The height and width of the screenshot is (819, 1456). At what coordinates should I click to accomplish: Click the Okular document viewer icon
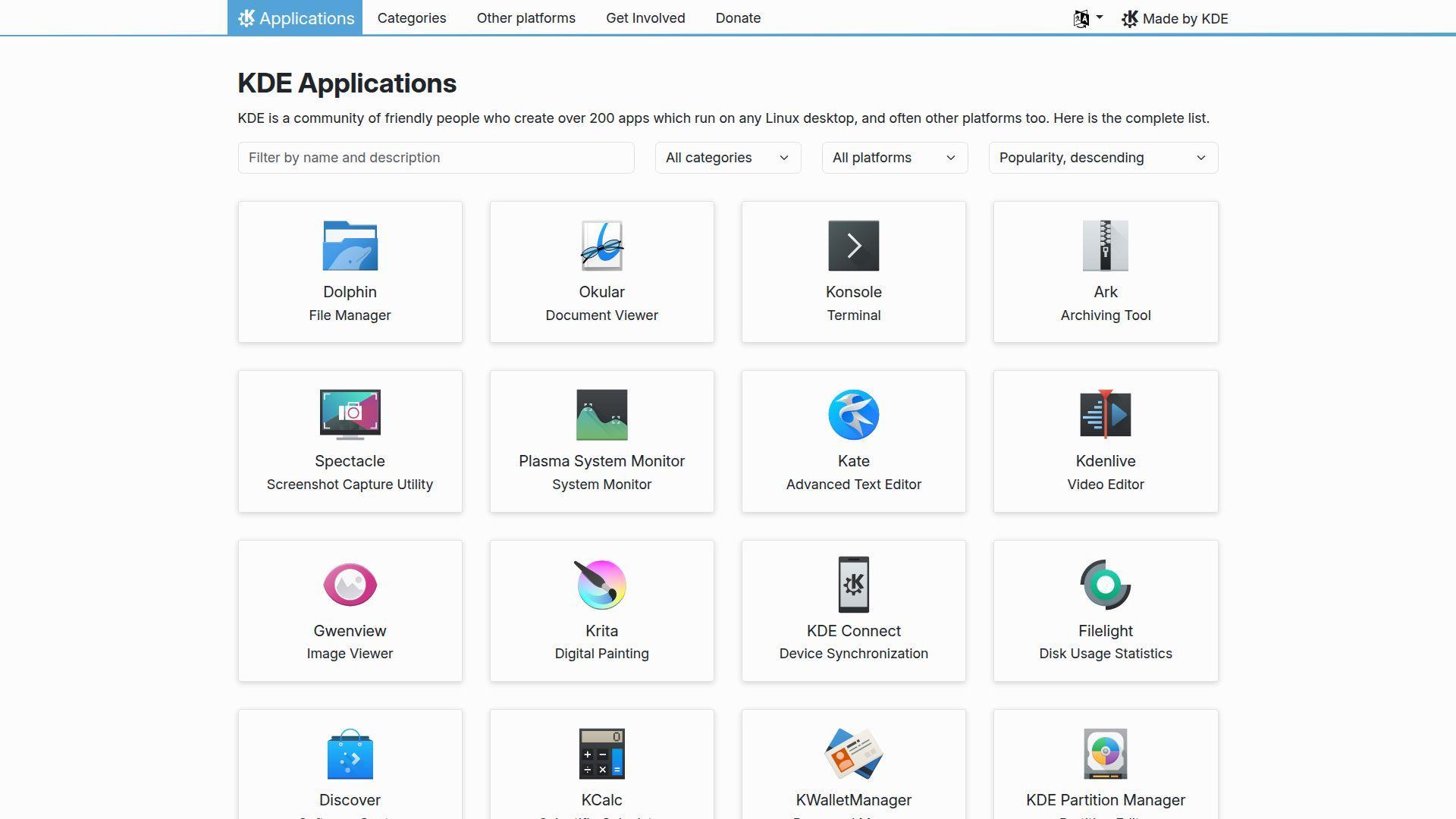[601, 246]
